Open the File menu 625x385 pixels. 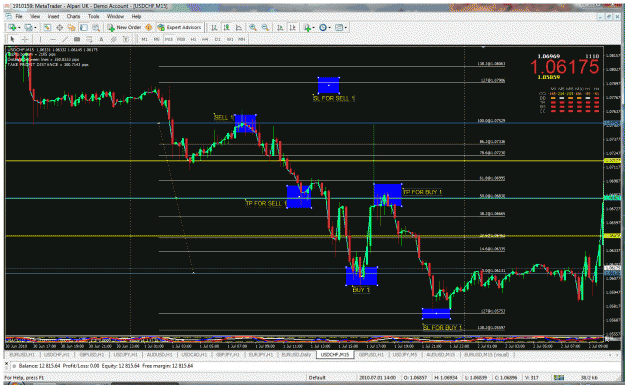(19, 16)
